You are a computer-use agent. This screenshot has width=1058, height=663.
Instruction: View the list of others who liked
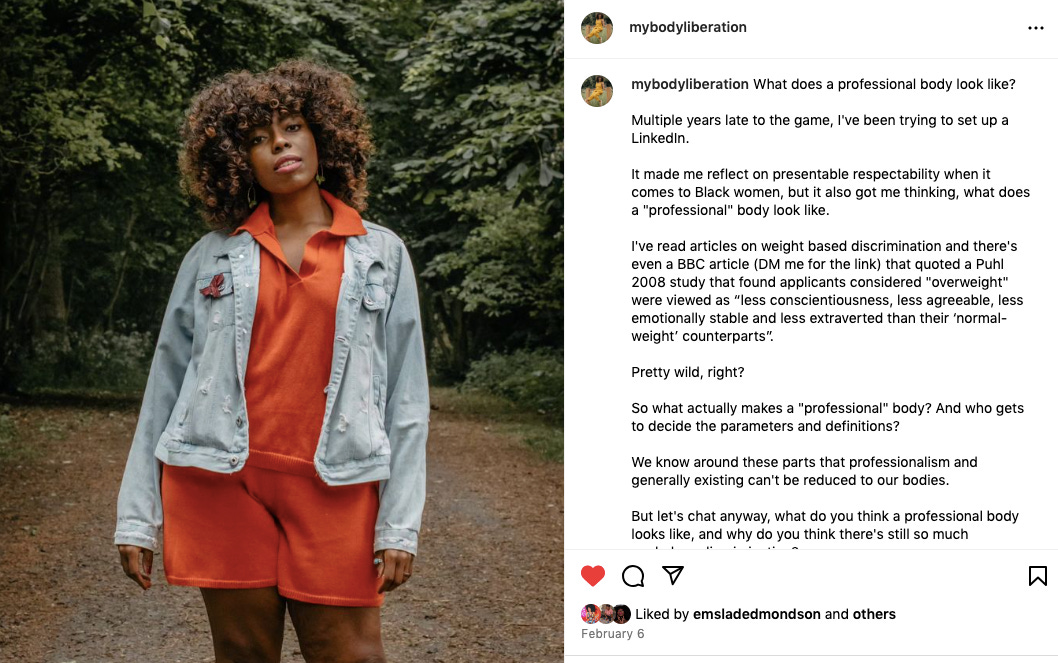874,614
